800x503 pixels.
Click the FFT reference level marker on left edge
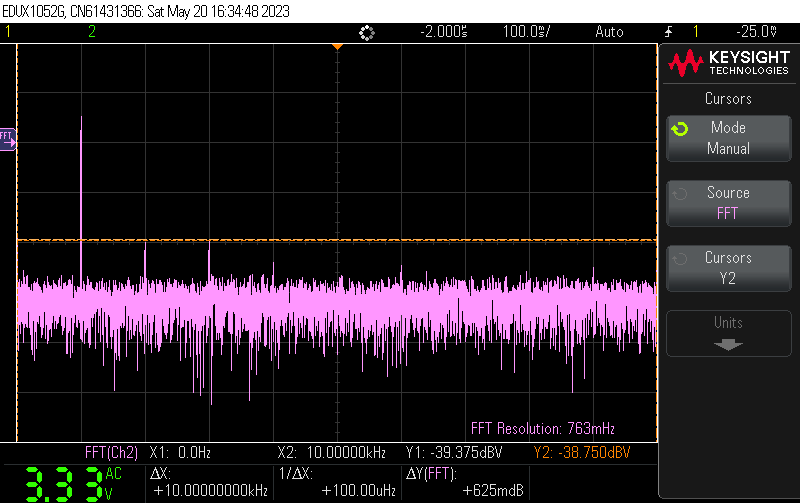click(8, 139)
